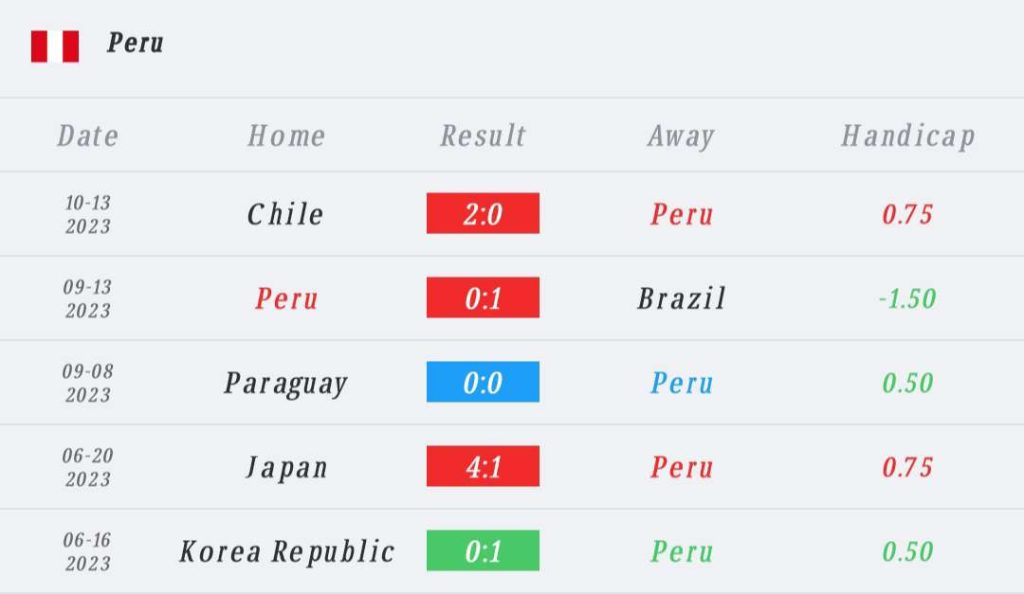Viewport: 1024px width, 594px height.
Task: Click the 10-13 2023 match date
Action: (x=88, y=214)
